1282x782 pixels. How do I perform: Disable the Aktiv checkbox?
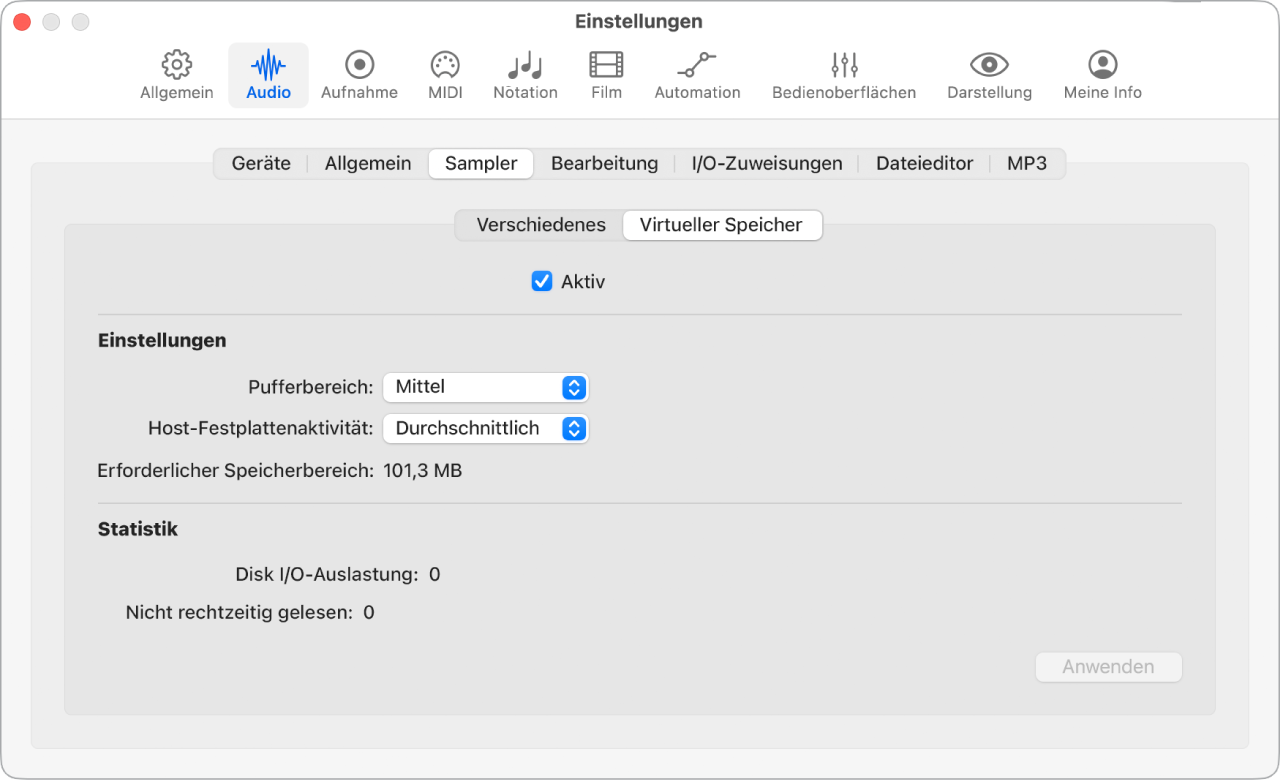click(541, 281)
